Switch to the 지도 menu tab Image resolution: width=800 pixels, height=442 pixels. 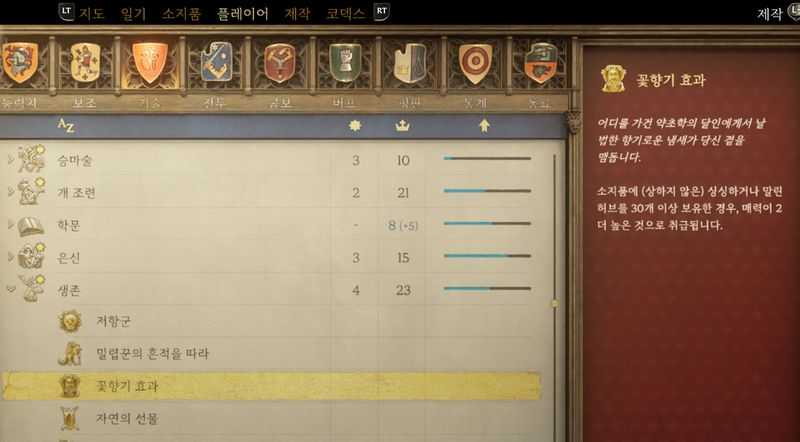(91, 14)
